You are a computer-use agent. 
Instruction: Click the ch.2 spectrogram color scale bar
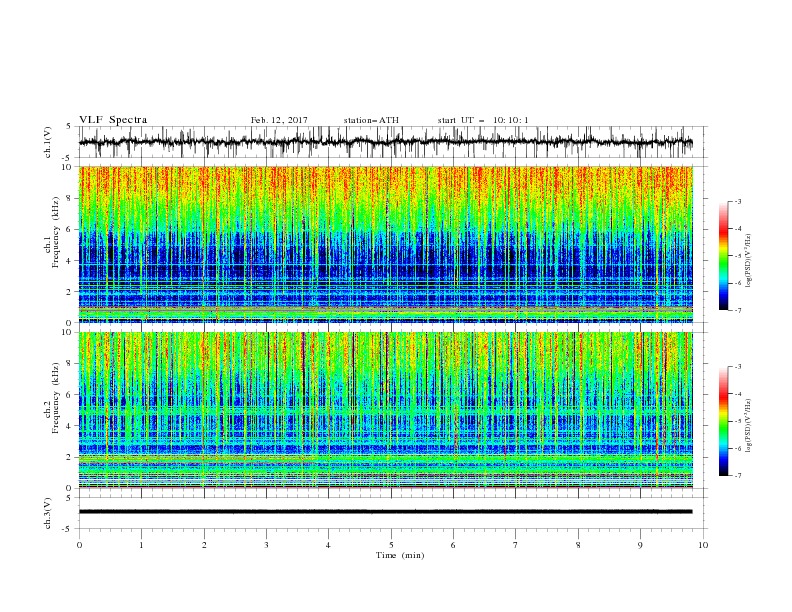pos(724,421)
